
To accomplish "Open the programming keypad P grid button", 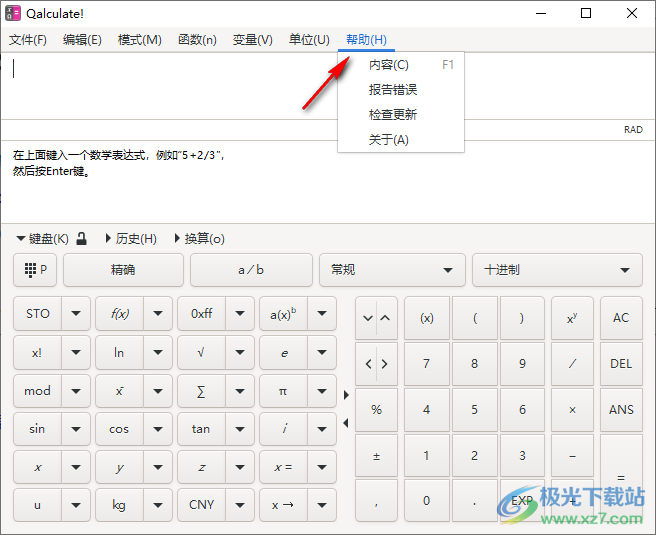I will pos(35,270).
